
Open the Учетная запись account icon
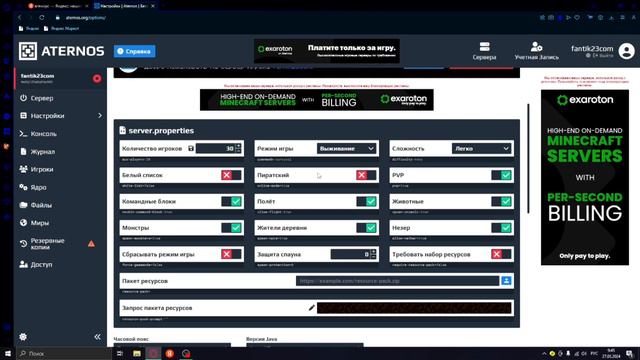(536, 47)
